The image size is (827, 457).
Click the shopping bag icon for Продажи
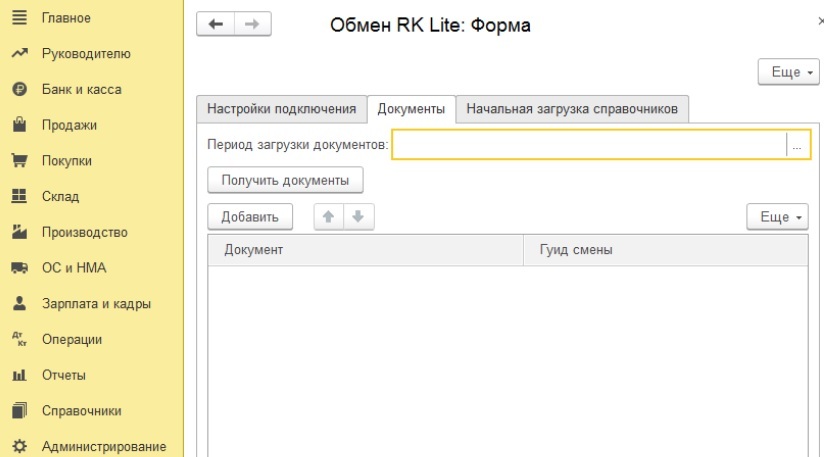(x=20, y=125)
